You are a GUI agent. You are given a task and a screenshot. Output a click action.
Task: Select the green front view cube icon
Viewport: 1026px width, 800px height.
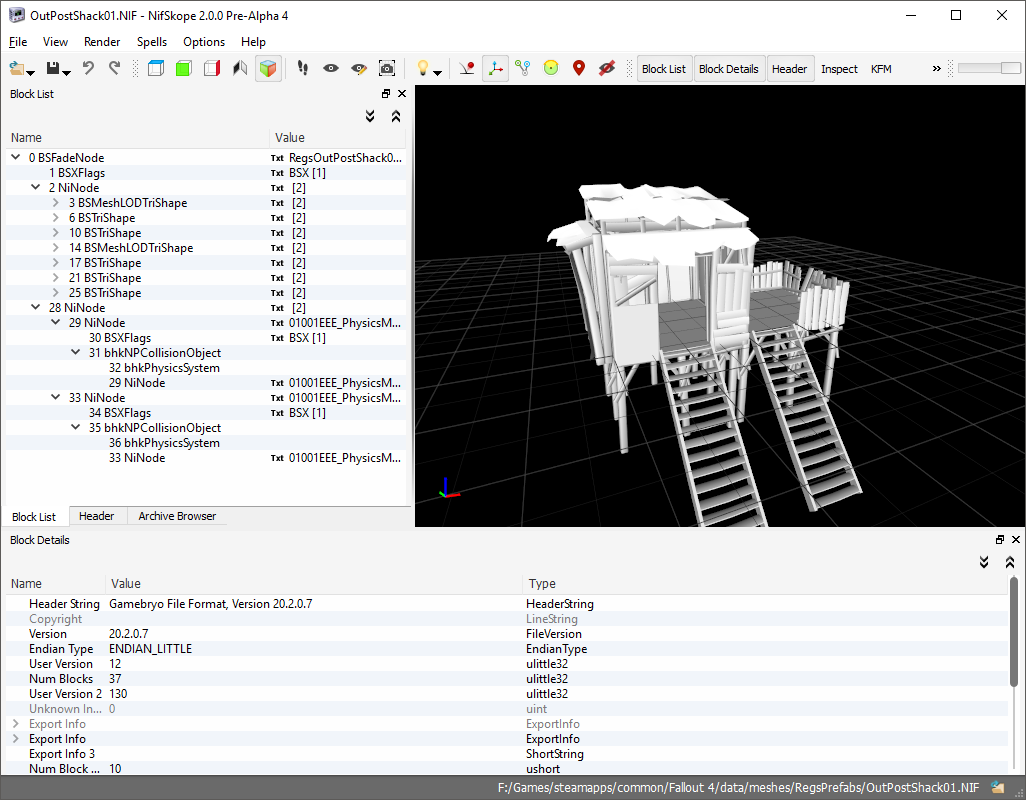[x=184, y=68]
